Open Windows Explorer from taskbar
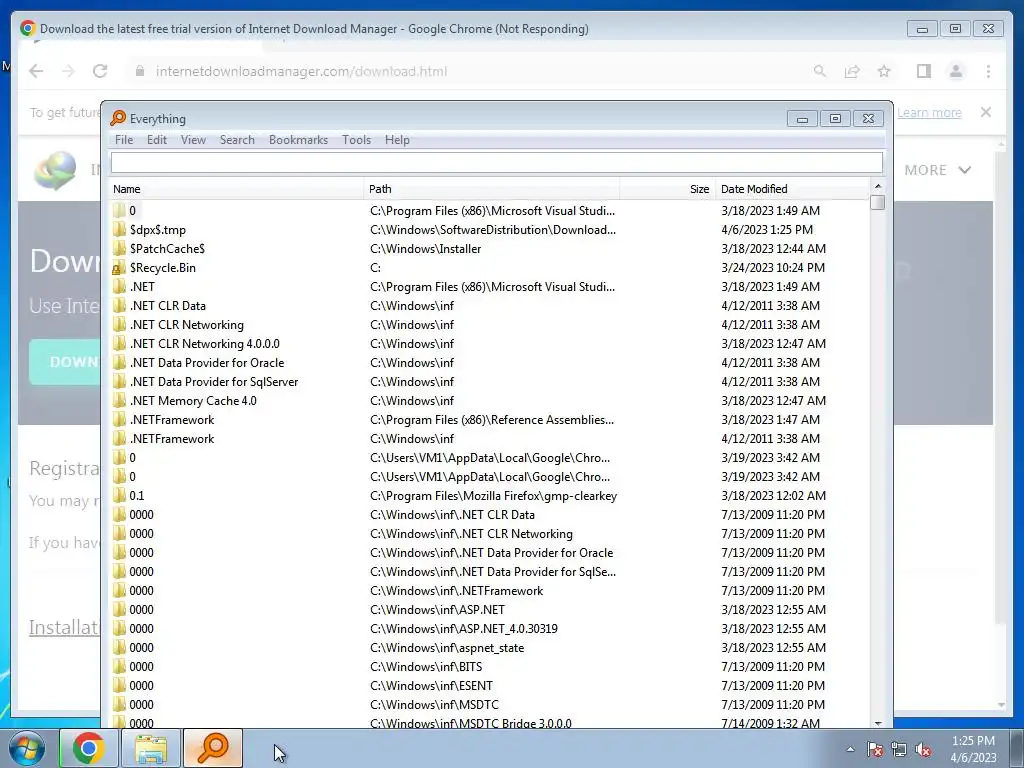This screenshot has width=1024, height=768. tap(150, 748)
